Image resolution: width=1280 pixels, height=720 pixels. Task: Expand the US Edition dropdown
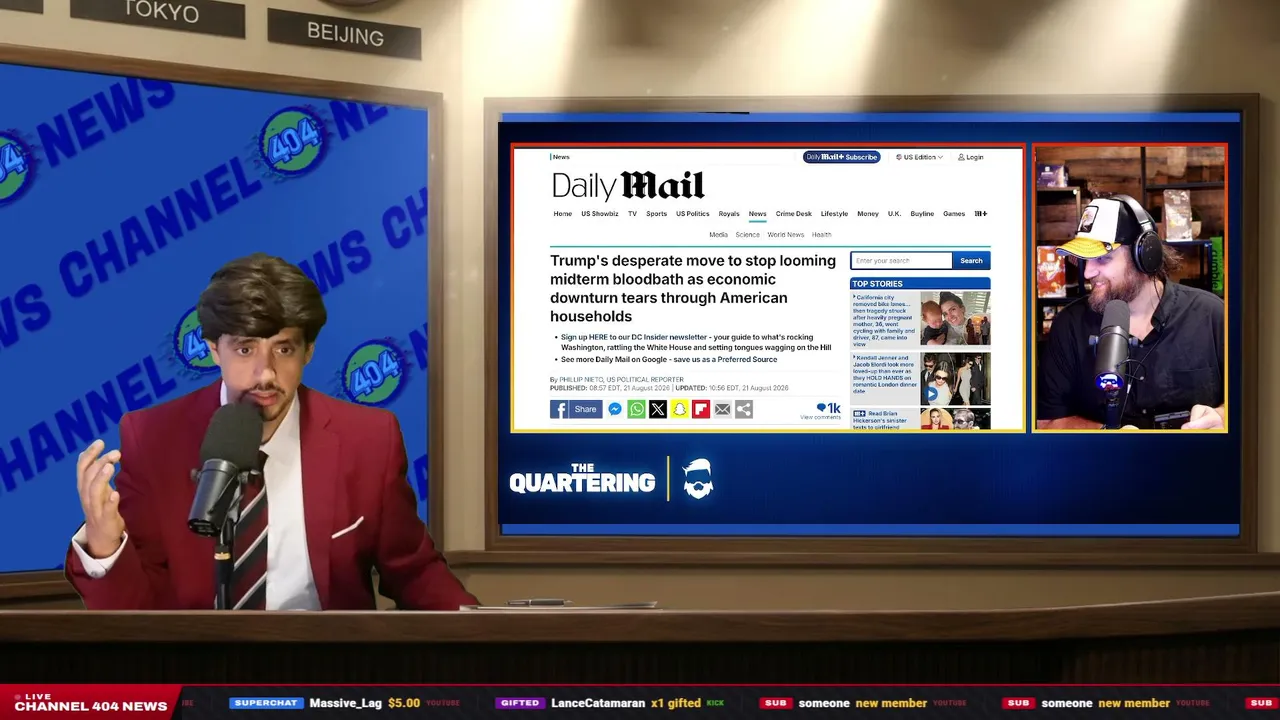point(919,157)
